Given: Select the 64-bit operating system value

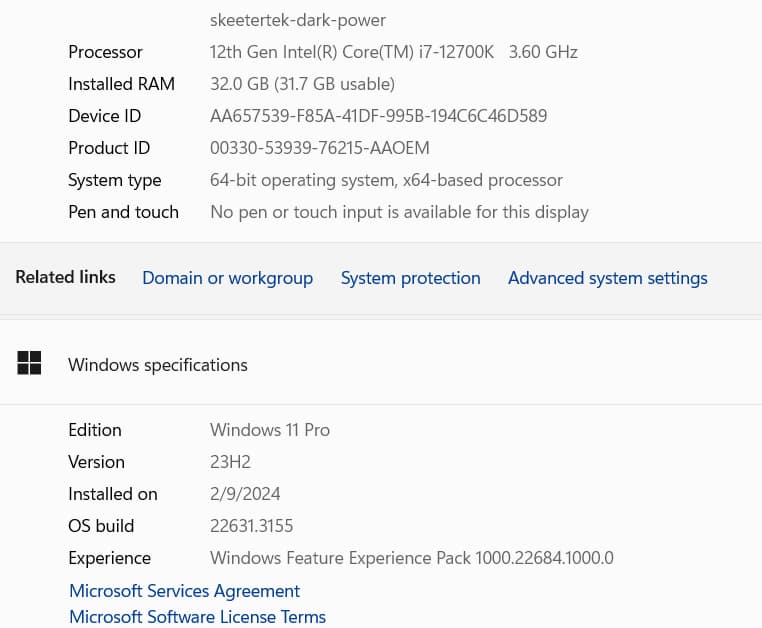Looking at the screenshot, I should (386, 180).
